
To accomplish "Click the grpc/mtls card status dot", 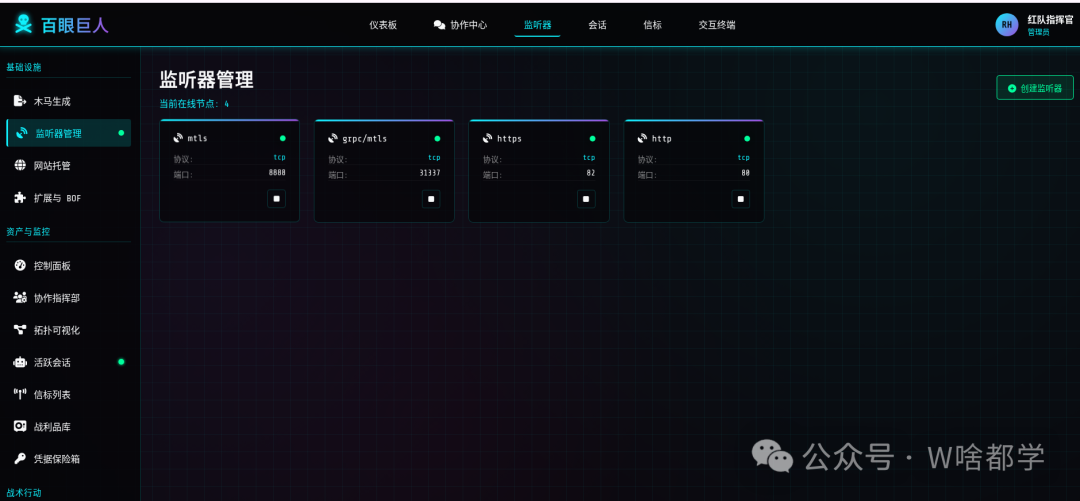I will [x=437, y=138].
